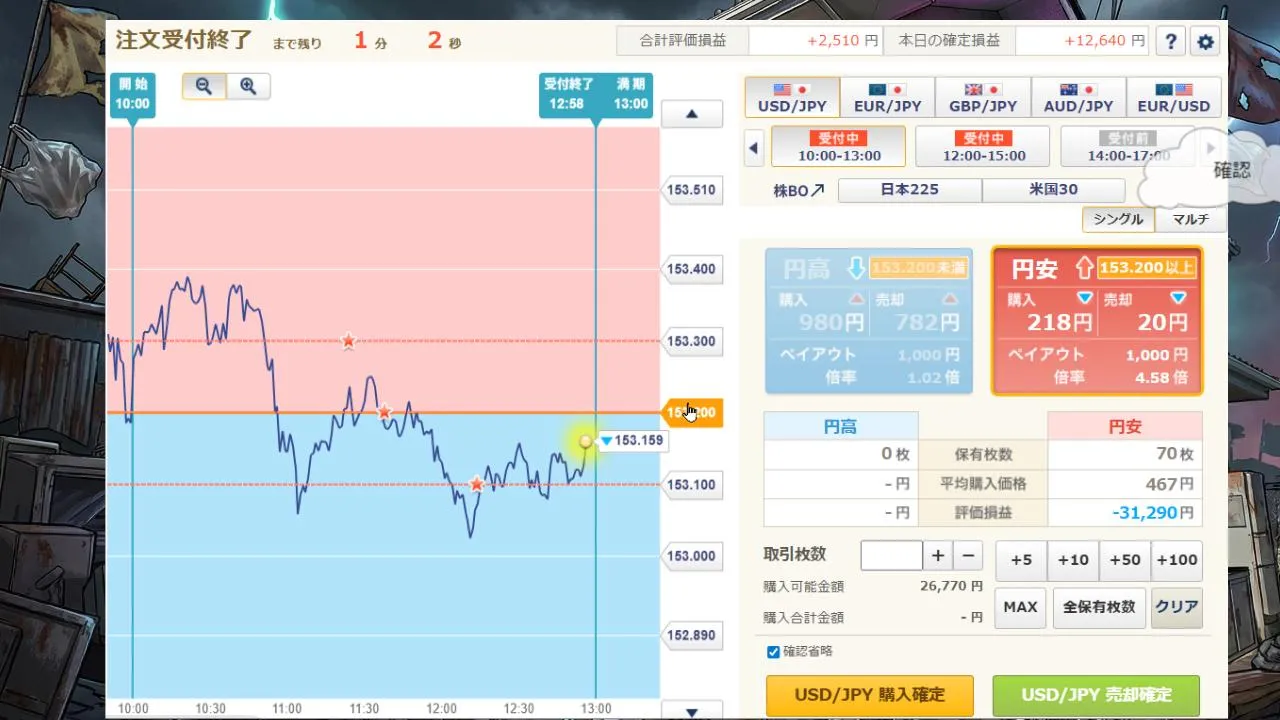This screenshot has width=1280, height=720.
Task: Select the USD/JPY currency pair tab
Action: click(x=792, y=97)
